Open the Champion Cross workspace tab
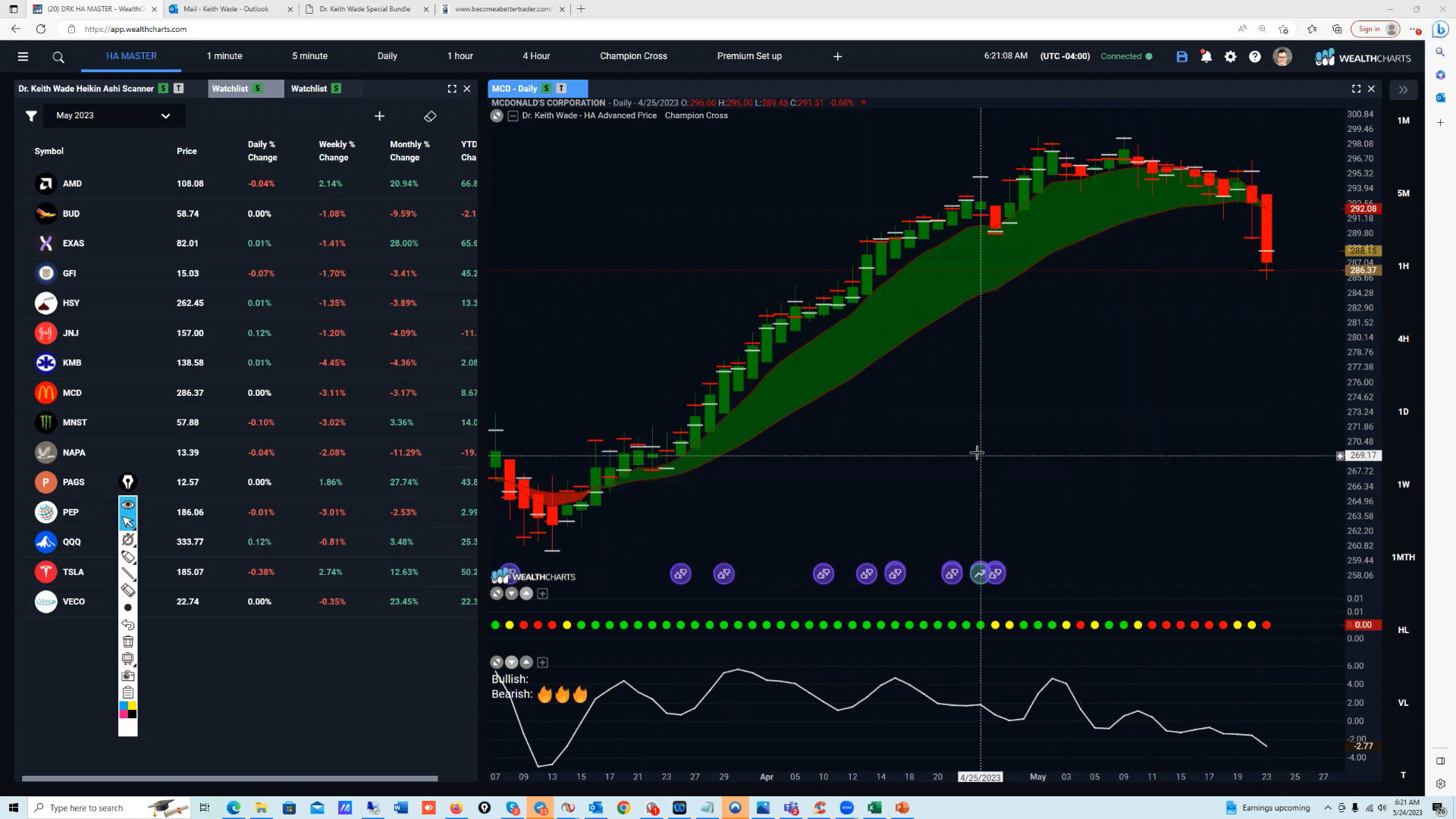 pyautogui.click(x=633, y=56)
